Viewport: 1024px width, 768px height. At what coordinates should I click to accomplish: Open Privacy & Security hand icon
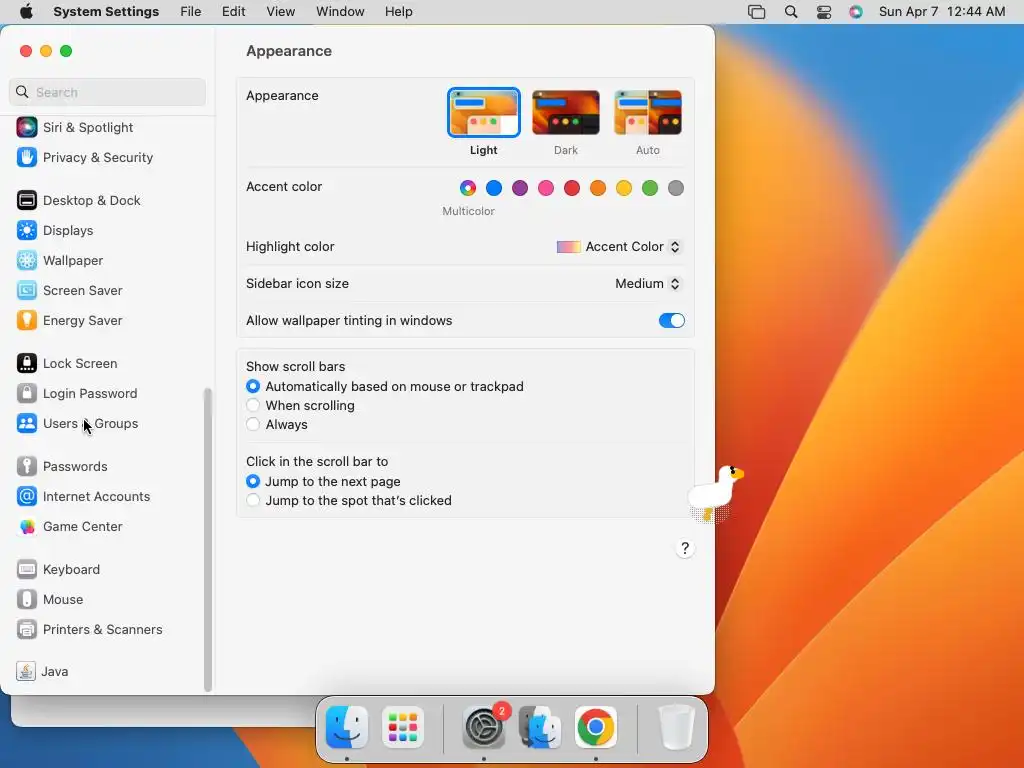click(27, 157)
